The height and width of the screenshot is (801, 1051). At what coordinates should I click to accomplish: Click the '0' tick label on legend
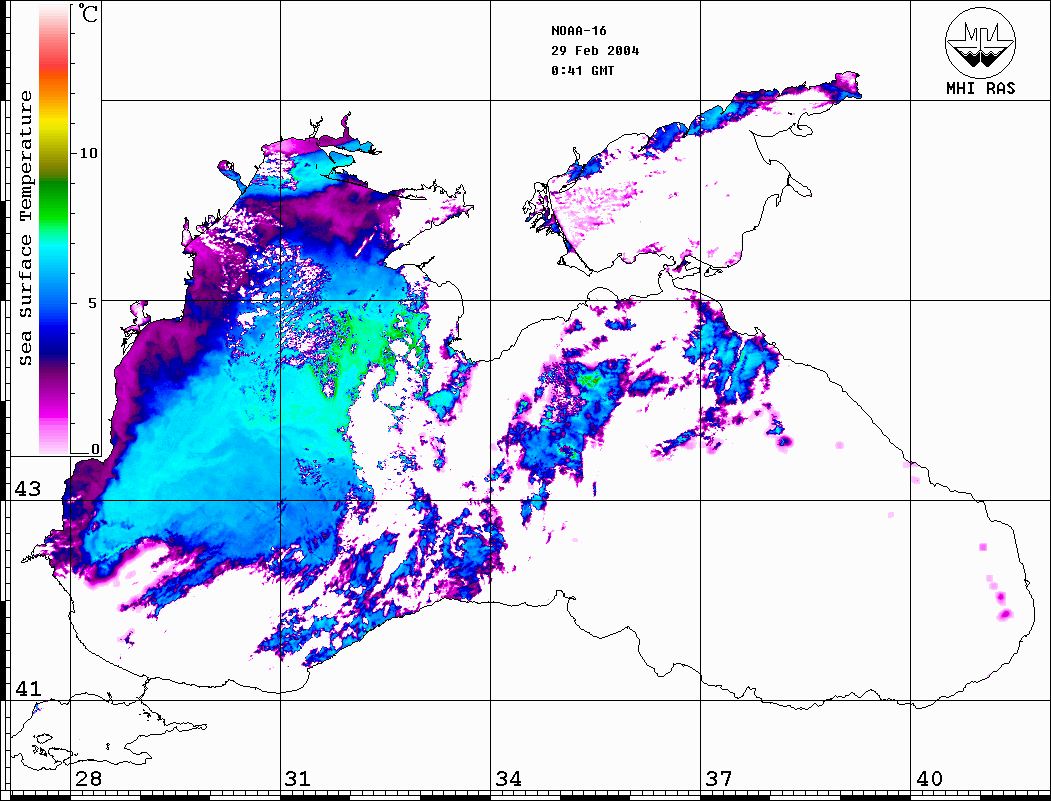pyautogui.click(x=95, y=449)
